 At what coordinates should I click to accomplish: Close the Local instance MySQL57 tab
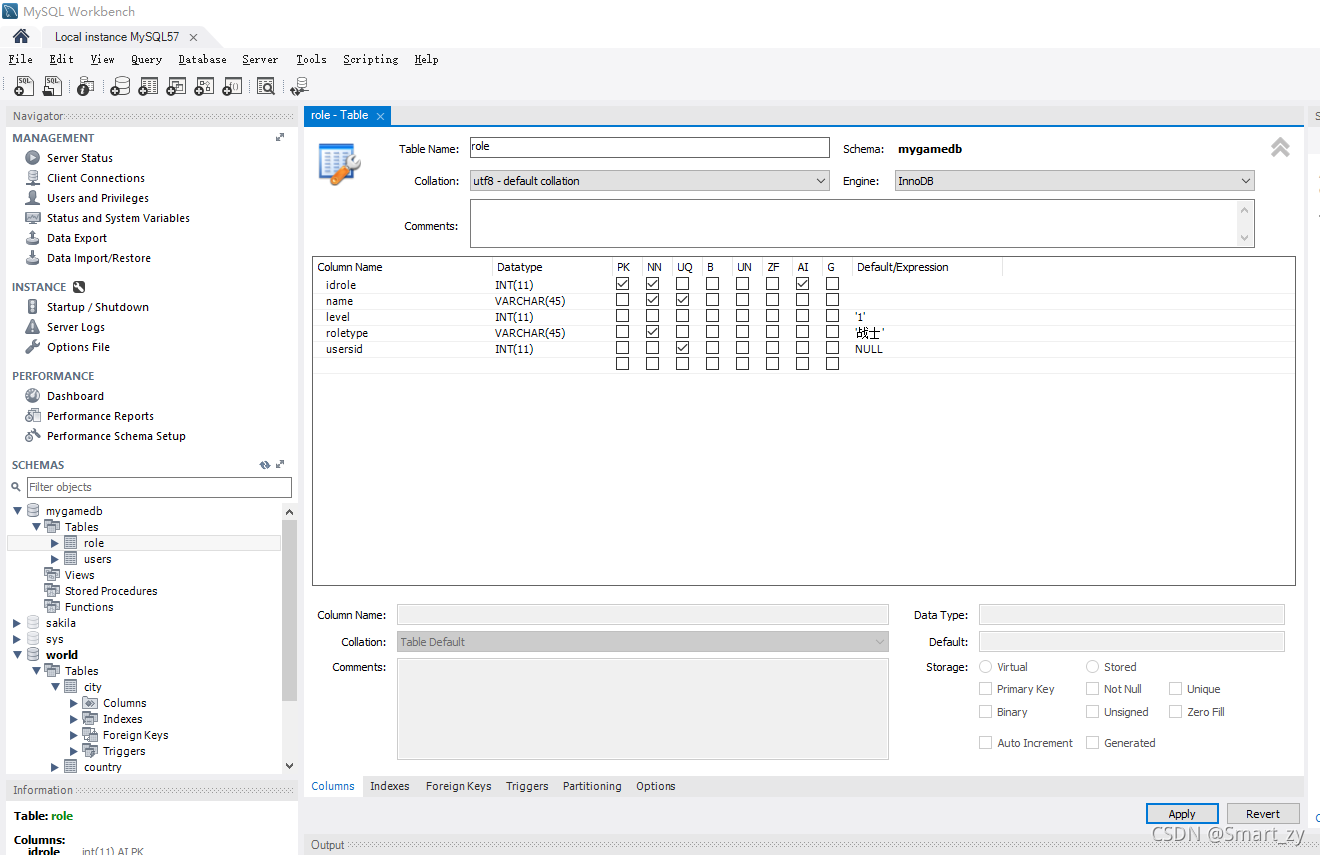(x=193, y=37)
